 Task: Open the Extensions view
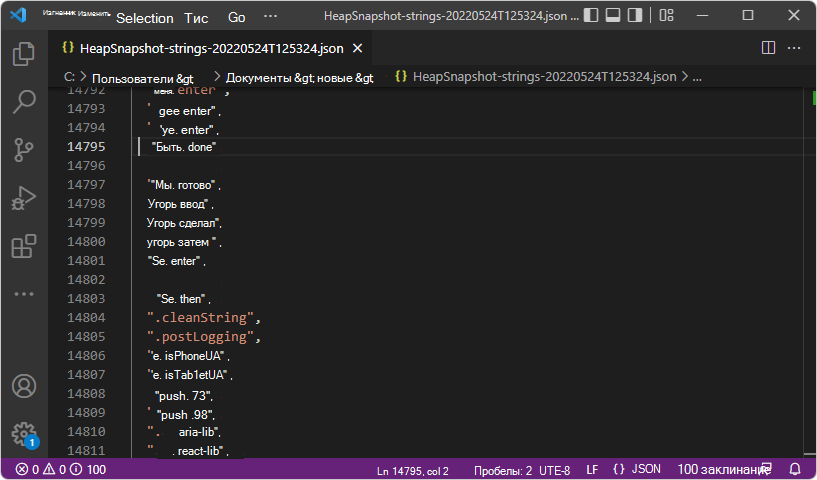pyautogui.click(x=23, y=246)
